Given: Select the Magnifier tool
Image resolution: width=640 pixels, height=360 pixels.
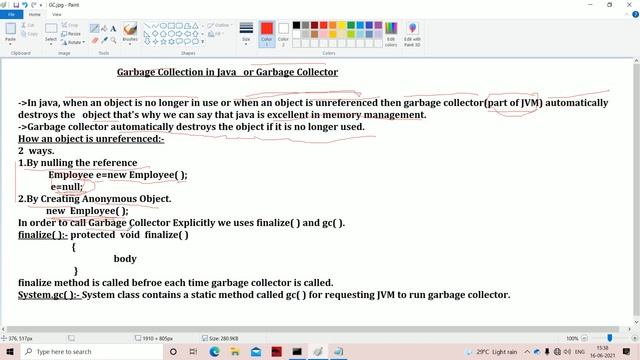Looking at the screenshot, I should click(113, 40).
